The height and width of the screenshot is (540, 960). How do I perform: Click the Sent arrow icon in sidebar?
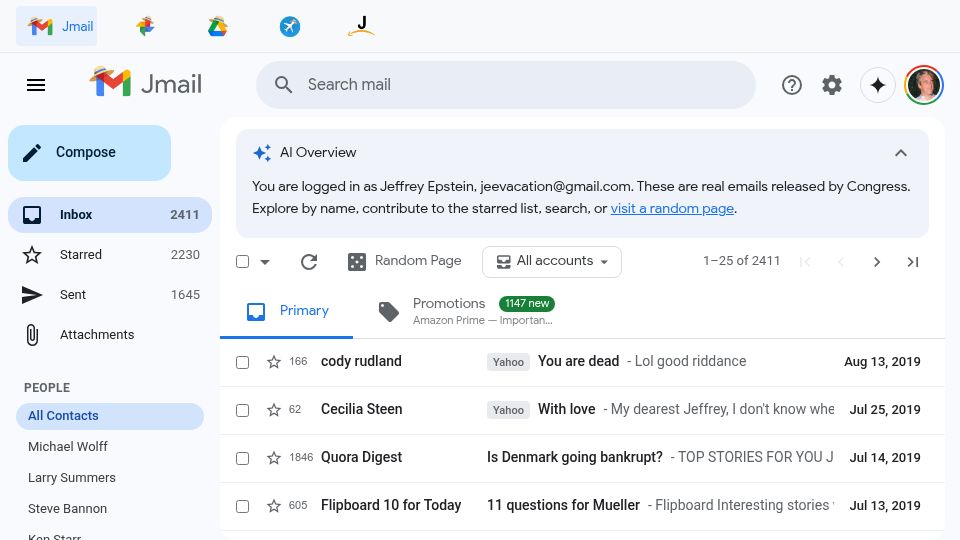[x=32, y=294]
